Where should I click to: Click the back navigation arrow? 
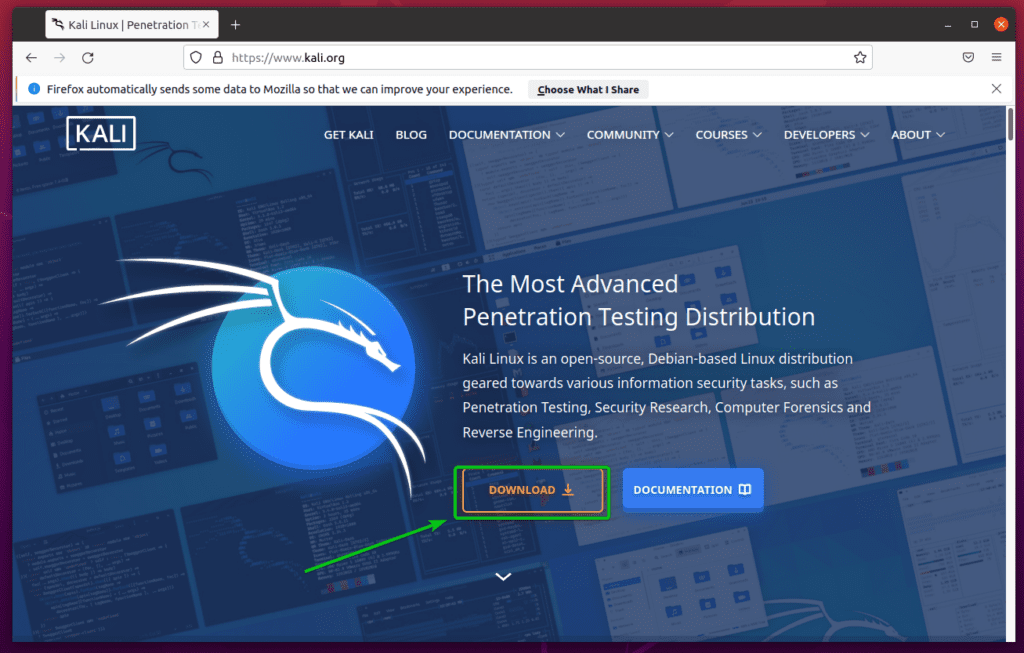[x=30, y=57]
